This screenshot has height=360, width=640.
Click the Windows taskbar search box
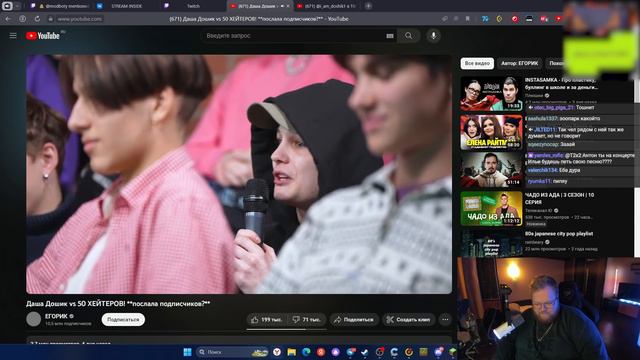pos(232,352)
